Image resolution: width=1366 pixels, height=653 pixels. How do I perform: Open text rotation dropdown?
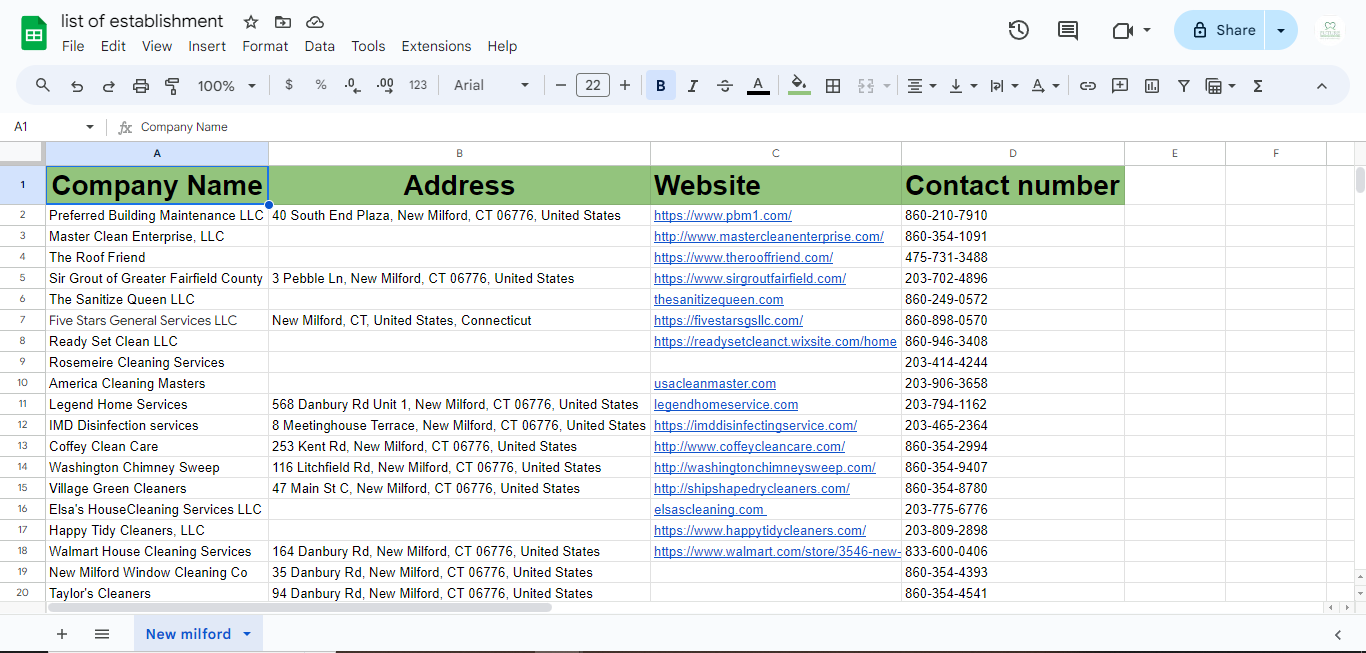click(x=1044, y=86)
